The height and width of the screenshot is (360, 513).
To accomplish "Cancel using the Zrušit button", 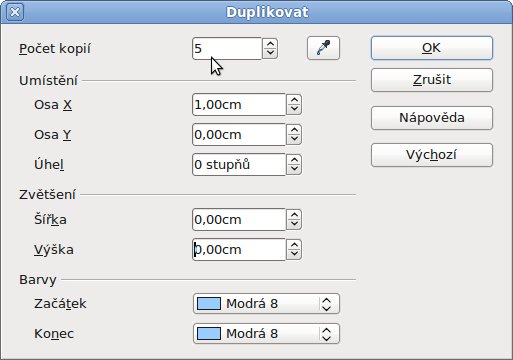I will click(432, 80).
